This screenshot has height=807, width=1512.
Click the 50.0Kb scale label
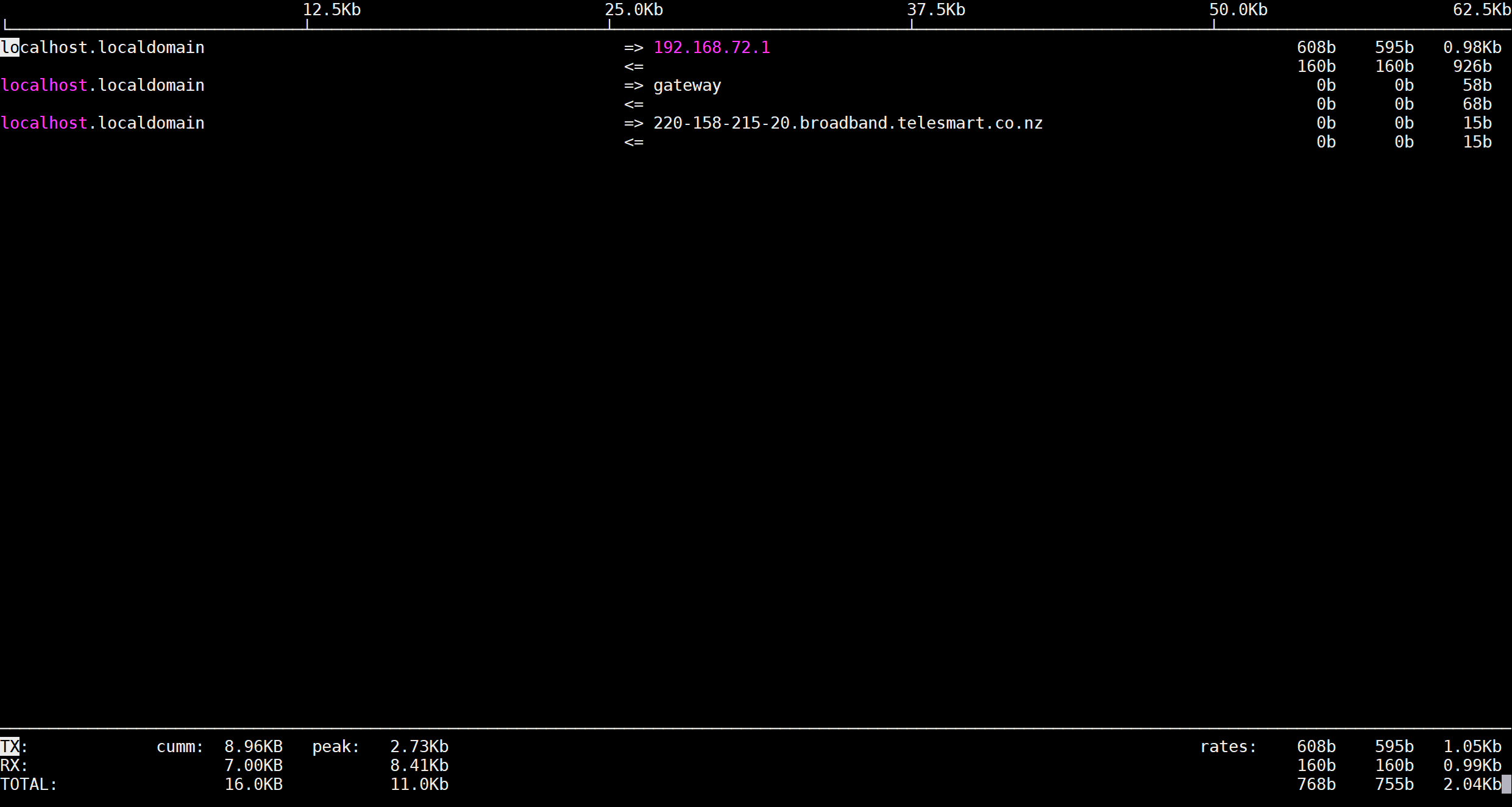point(1238,10)
